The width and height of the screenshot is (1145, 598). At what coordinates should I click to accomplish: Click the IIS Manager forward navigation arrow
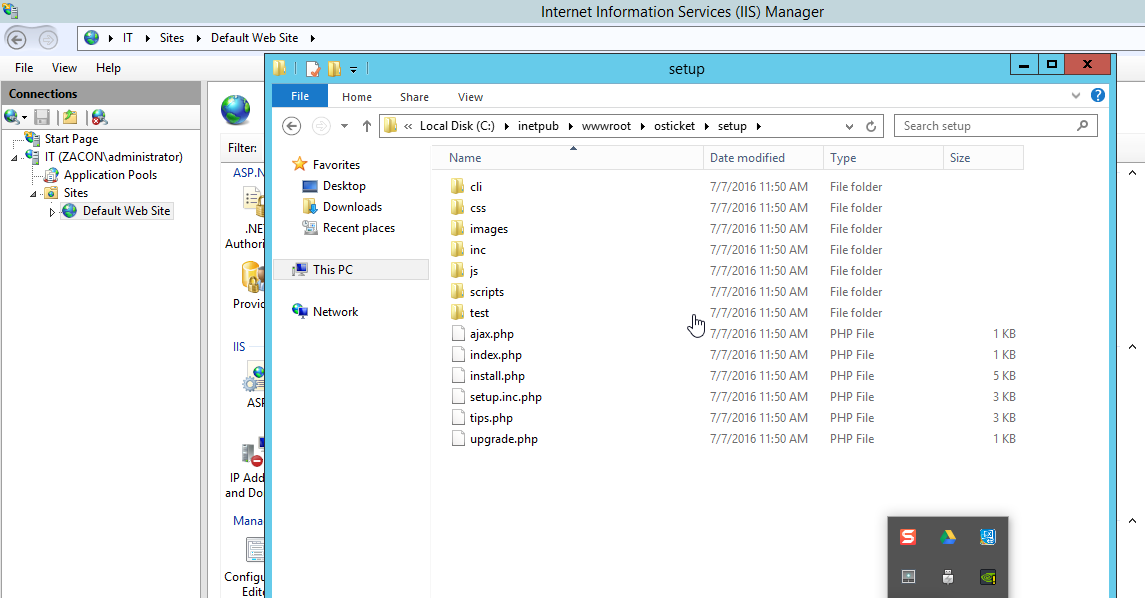point(47,39)
